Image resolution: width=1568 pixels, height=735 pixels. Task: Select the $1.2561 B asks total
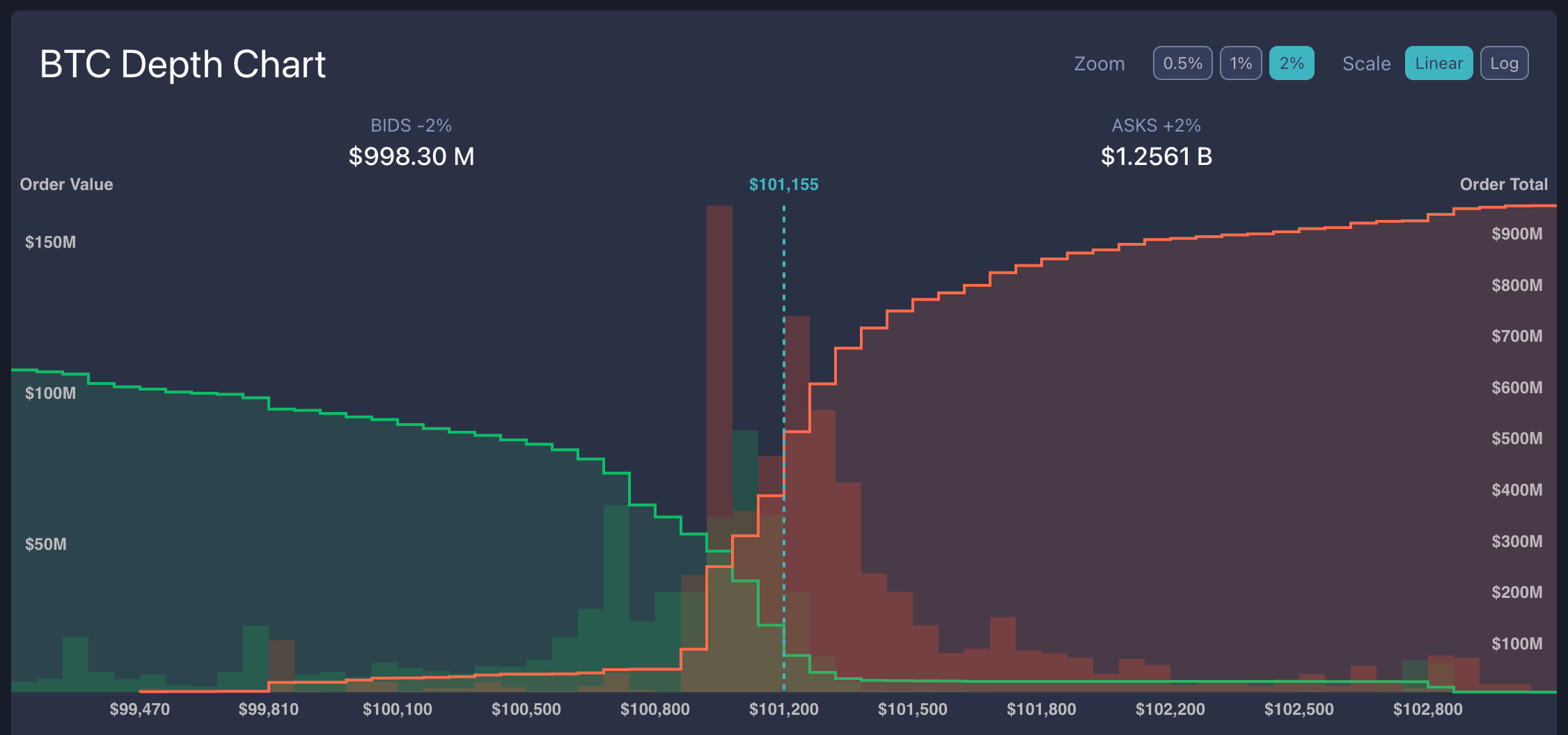point(1156,157)
